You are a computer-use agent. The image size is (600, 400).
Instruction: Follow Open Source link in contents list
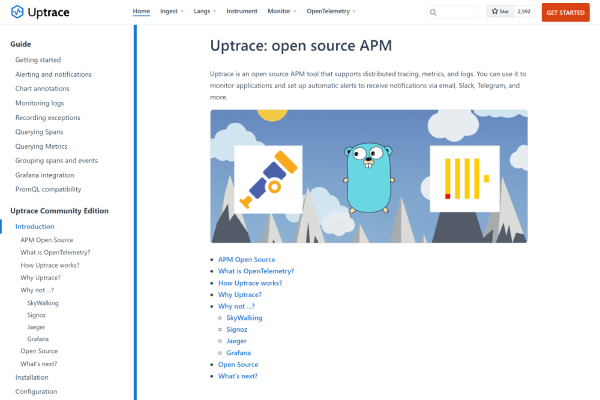coord(238,364)
